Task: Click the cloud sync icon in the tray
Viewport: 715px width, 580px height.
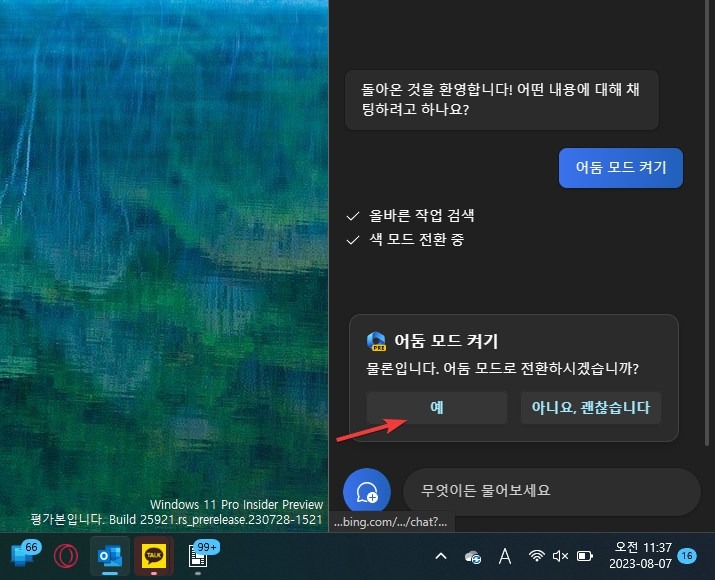Action: click(x=474, y=556)
